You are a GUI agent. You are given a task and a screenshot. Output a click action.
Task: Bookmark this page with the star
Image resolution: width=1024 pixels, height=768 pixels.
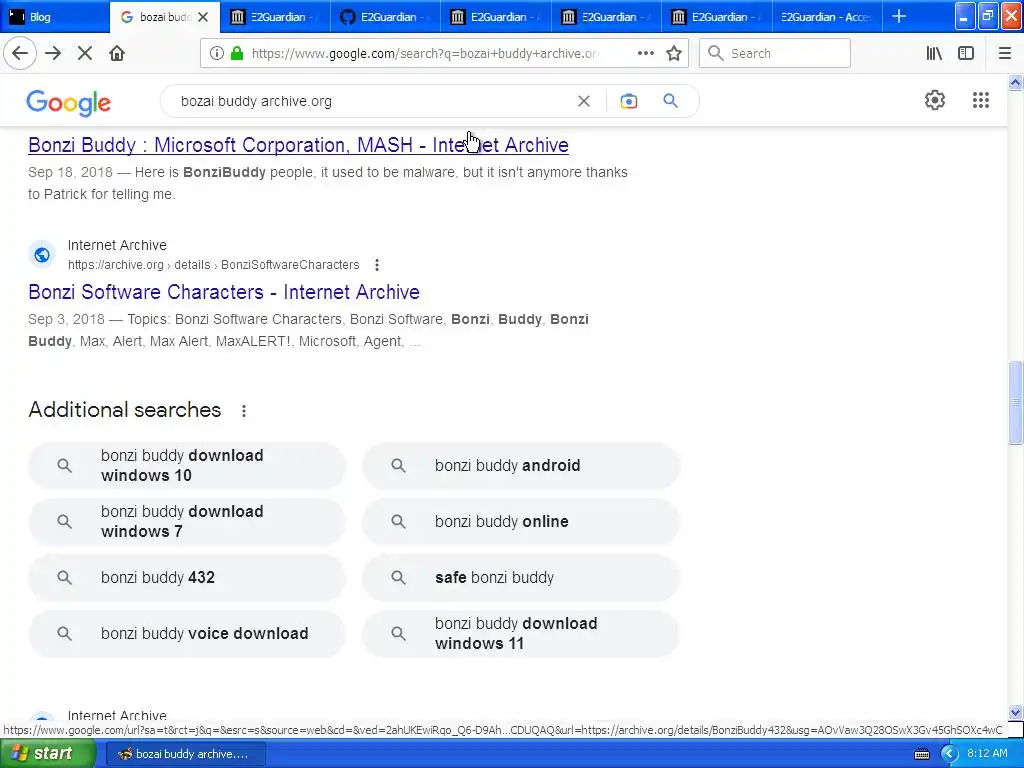[674, 53]
